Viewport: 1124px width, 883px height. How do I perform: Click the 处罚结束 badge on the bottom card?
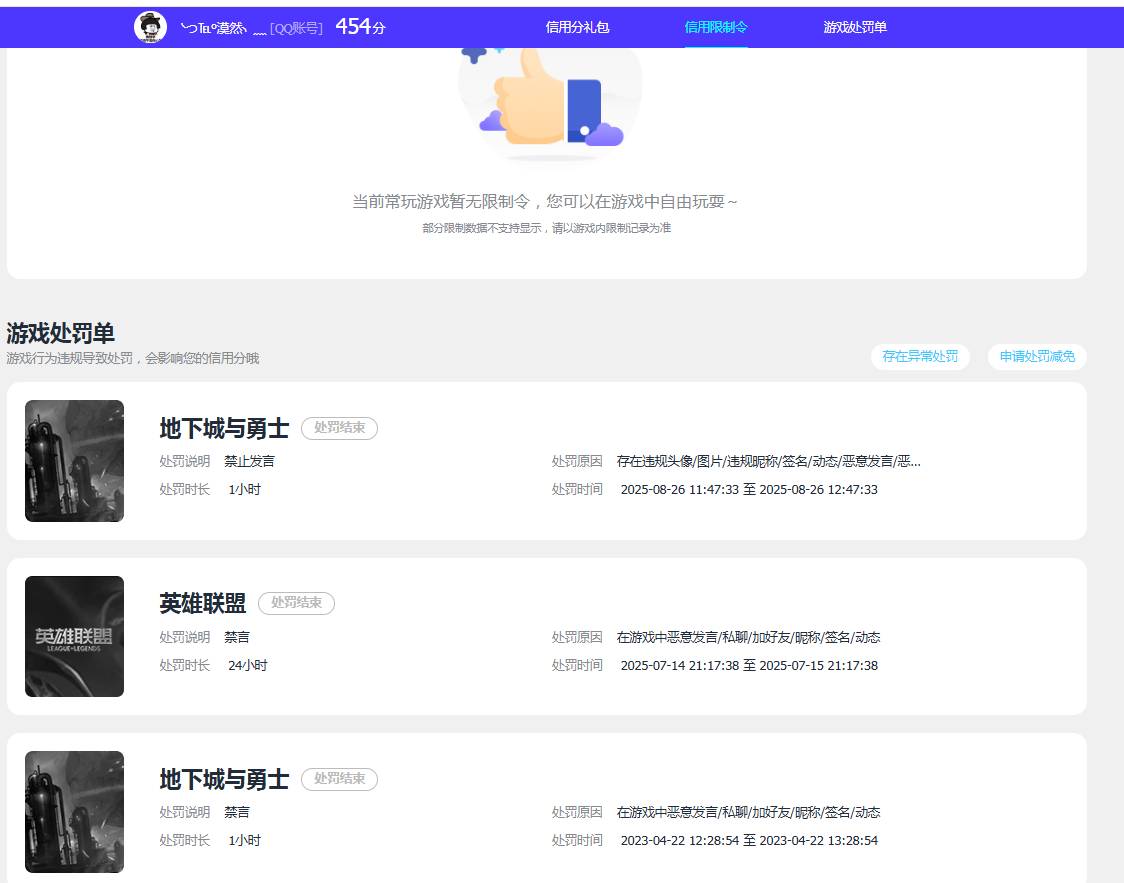(339, 779)
